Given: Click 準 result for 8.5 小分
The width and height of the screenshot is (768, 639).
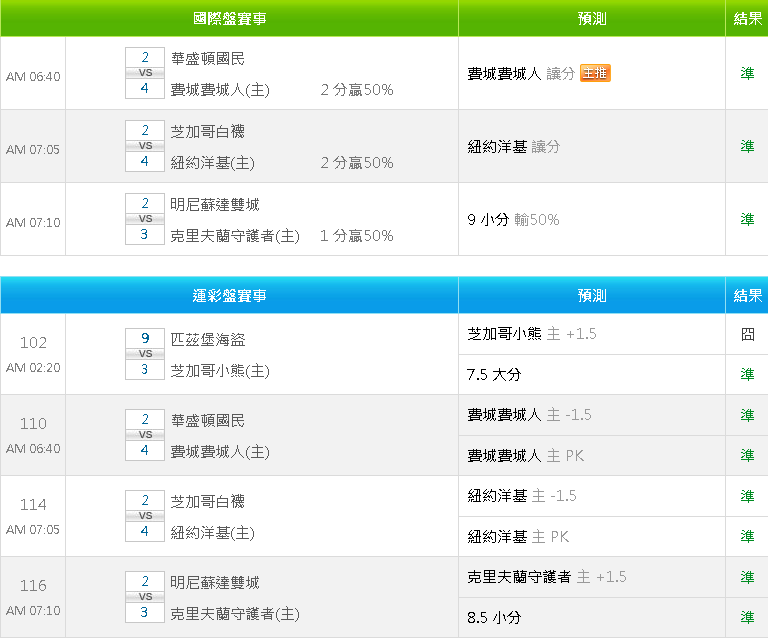Looking at the screenshot, I should [x=747, y=617].
